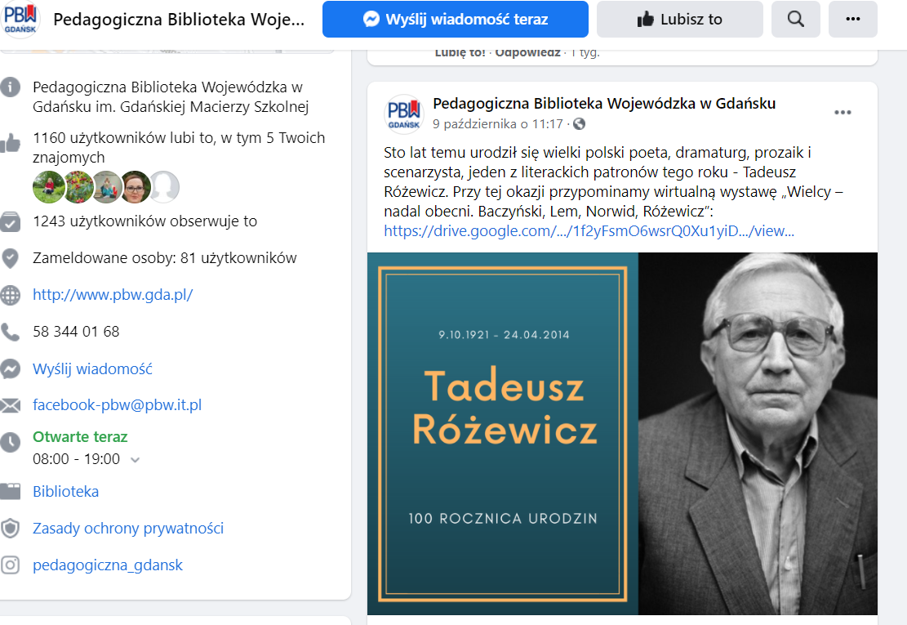Screen dimensions: 907x625
Task: Open the Biblioteka category link
Action: click(x=66, y=491)
